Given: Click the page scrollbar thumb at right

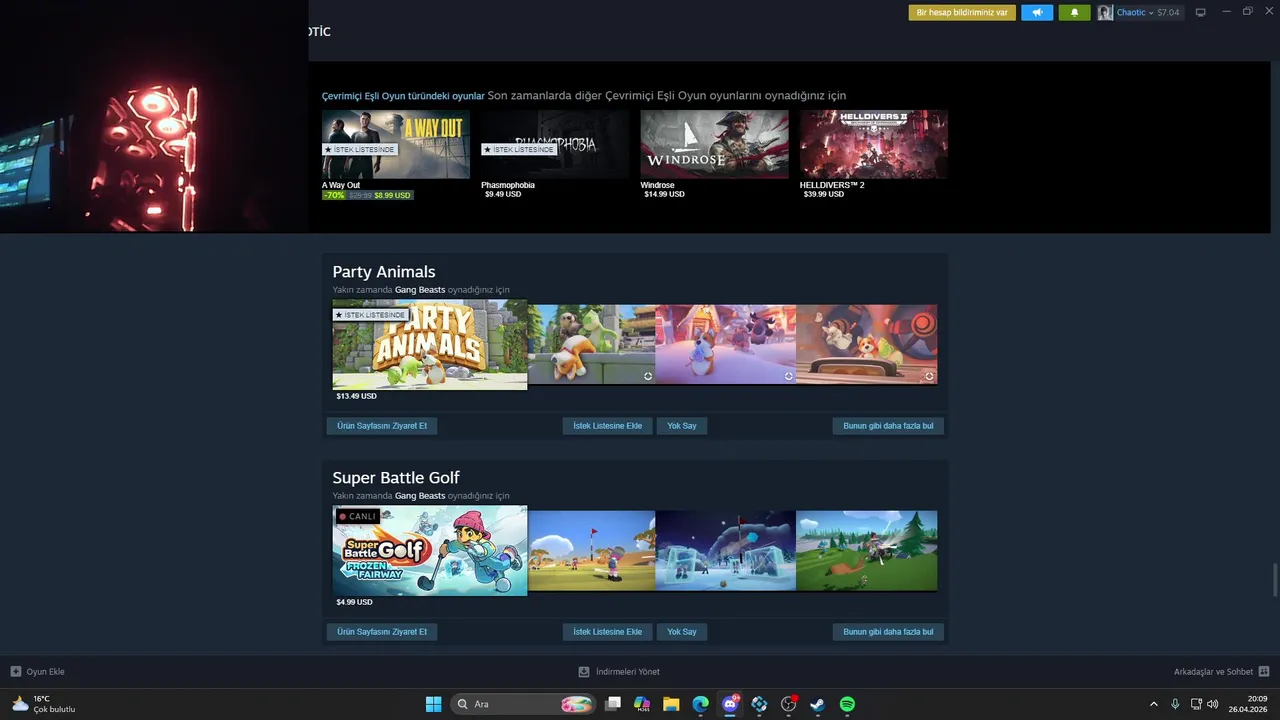Looking at the screenshot, I should pyautogui.click(x=1275, y=579).
